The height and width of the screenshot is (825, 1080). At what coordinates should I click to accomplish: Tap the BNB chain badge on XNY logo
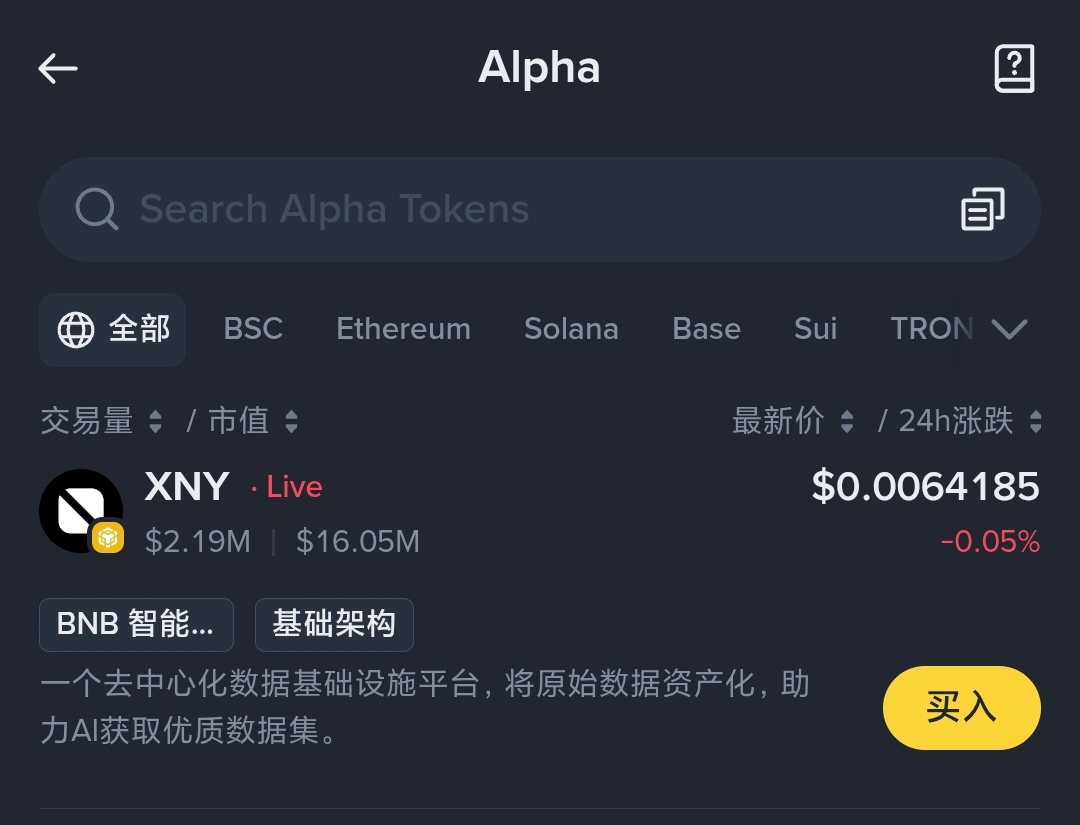pyautogui.click(x=108, y=538)
